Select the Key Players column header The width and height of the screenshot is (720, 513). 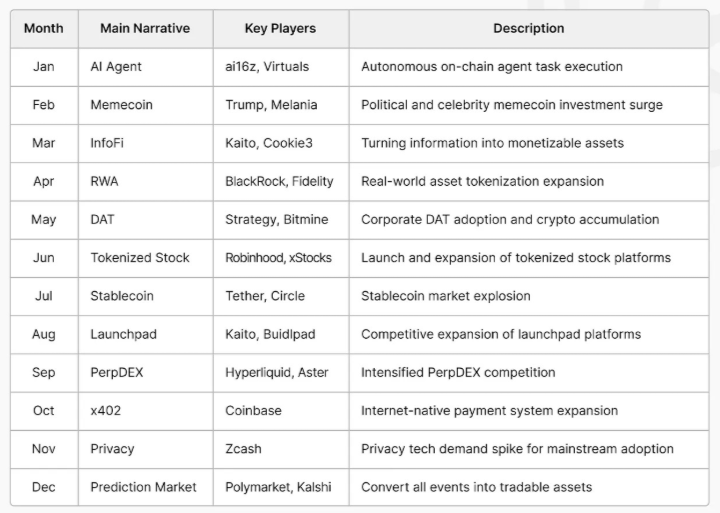click(x=280, y=28)
